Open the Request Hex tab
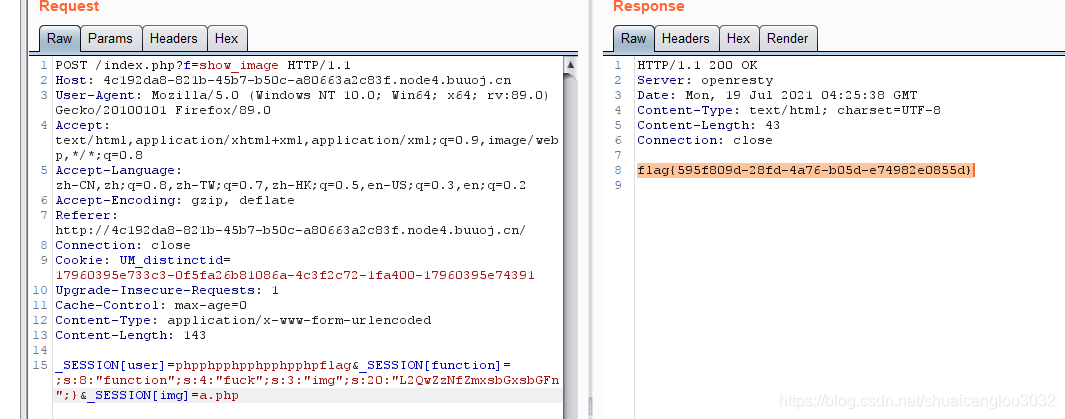Viewport: 1065px width, 419px height. [227, 39]
